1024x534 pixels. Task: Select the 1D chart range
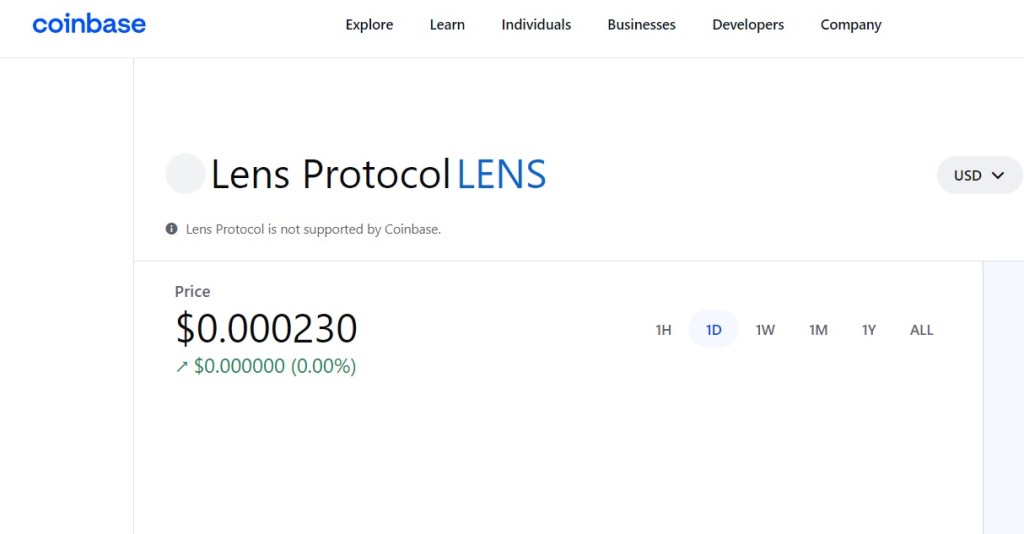(x=713, y=330)
